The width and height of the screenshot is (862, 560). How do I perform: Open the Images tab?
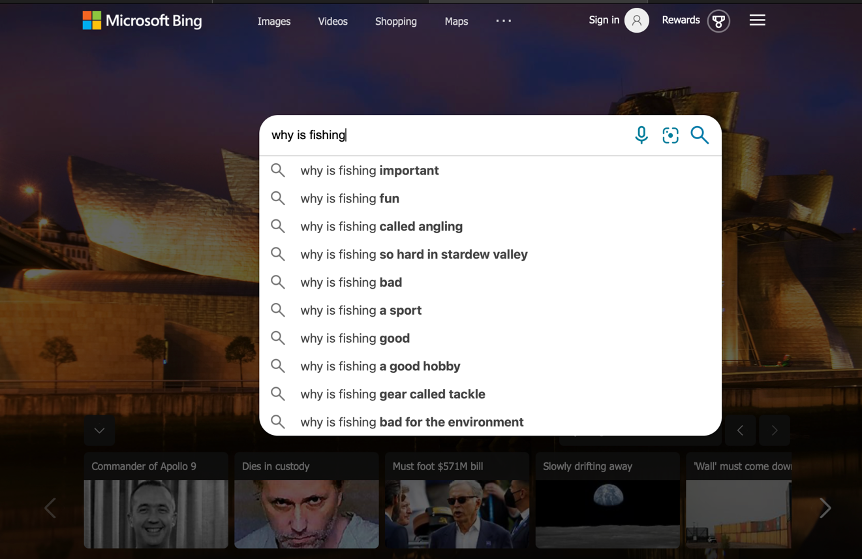pyautogui.click(x=274, y=21)
